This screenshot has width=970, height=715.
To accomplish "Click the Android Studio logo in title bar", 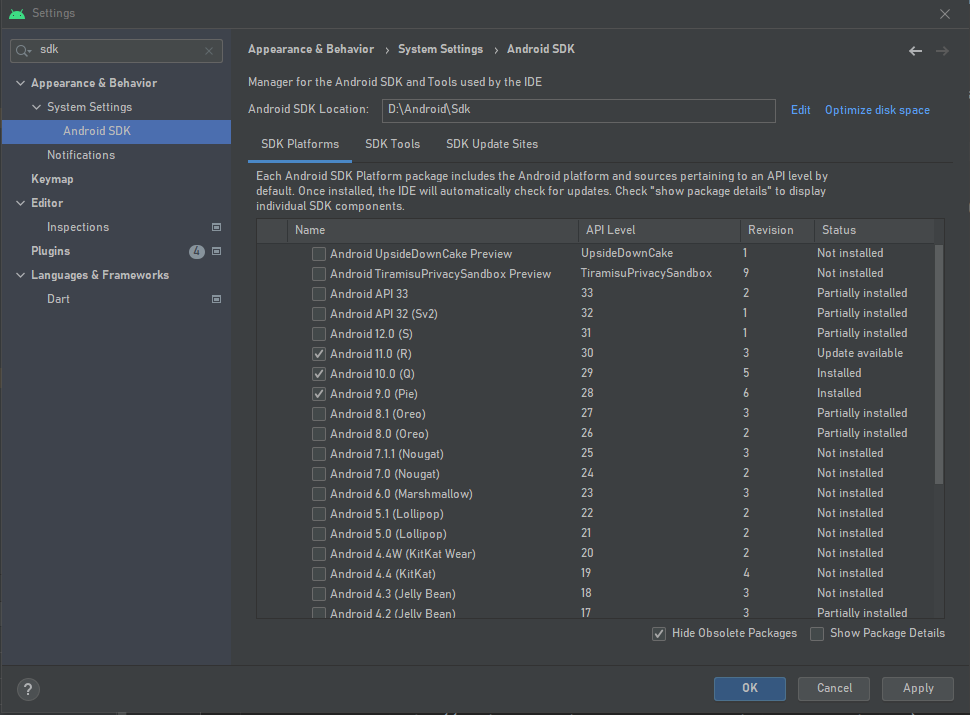I will click(x=17, y=13).
